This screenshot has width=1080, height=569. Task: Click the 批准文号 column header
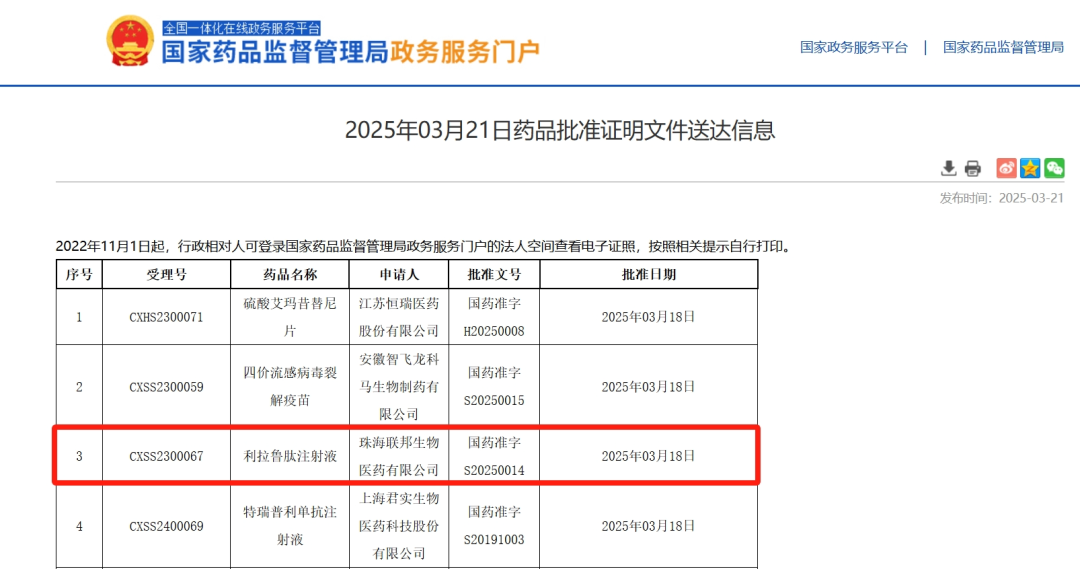tap(494, 274)
